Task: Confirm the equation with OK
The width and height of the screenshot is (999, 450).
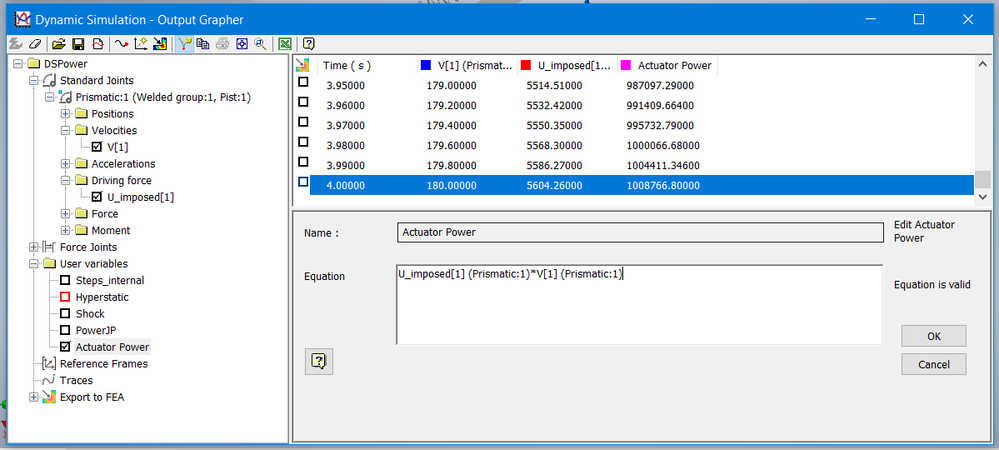Action: click(934, 337)
